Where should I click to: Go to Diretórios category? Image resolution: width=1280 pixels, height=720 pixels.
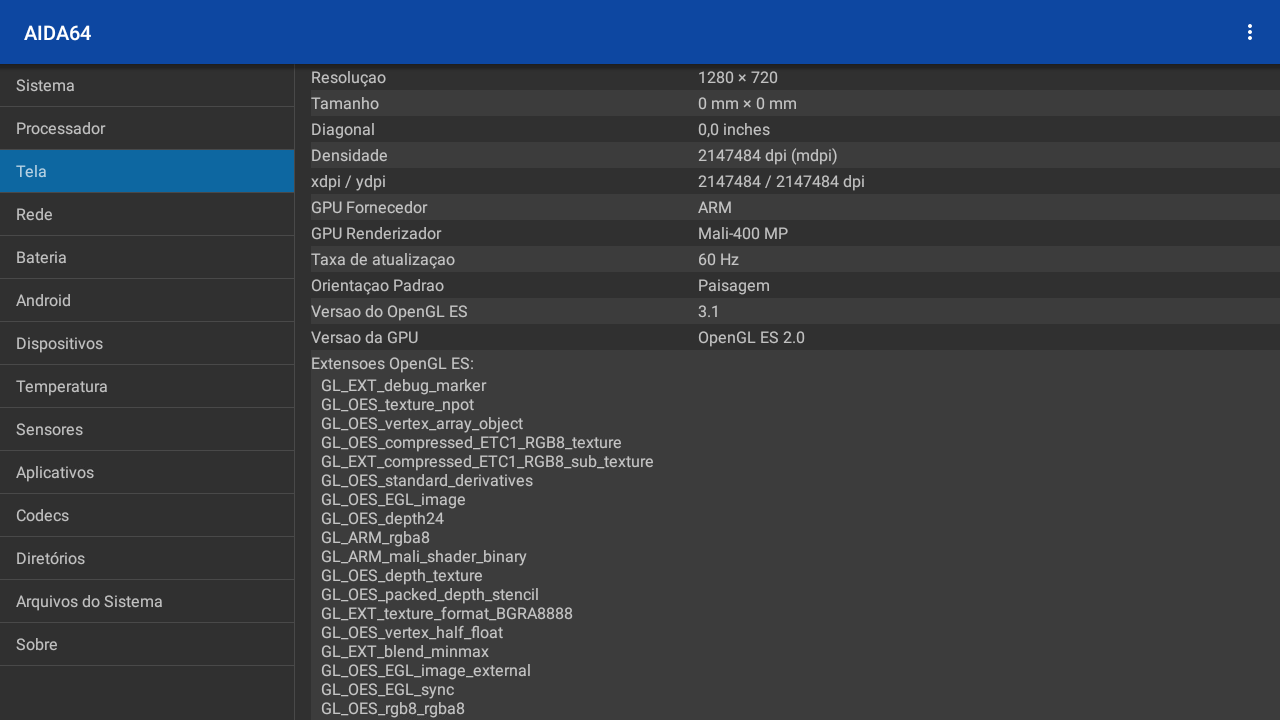tap(147, 559)
